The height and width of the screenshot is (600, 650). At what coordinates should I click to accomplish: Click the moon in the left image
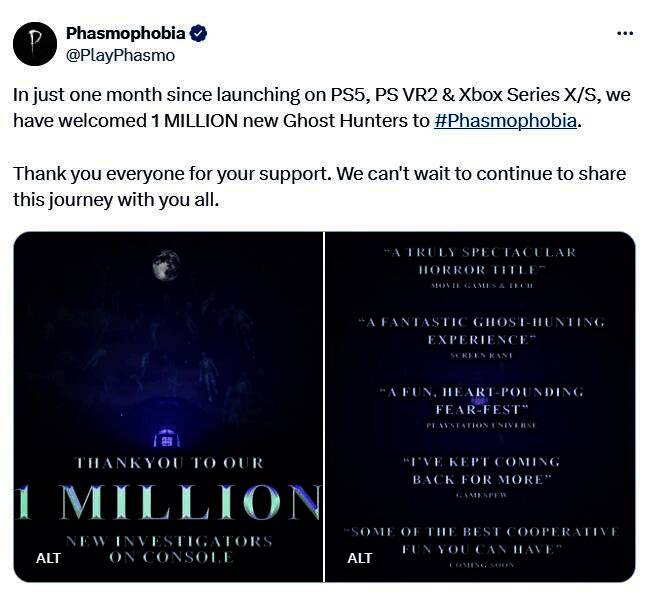[x=166, y=265]
